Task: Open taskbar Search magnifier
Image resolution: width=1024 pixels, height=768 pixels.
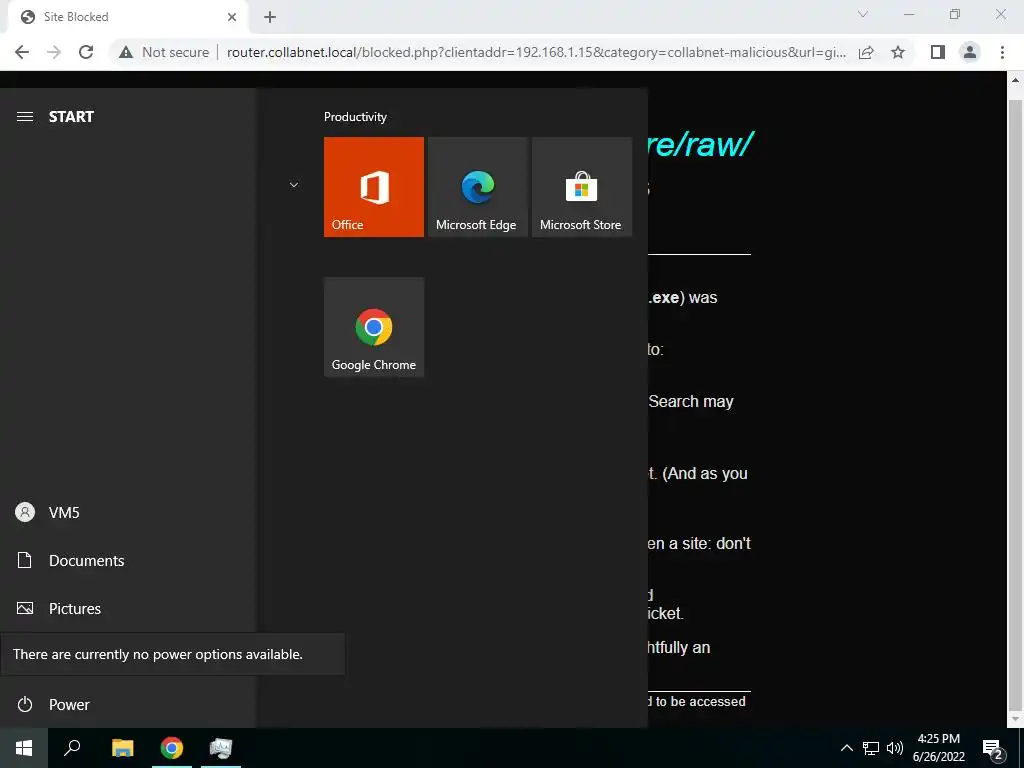Action: [72, 748]
